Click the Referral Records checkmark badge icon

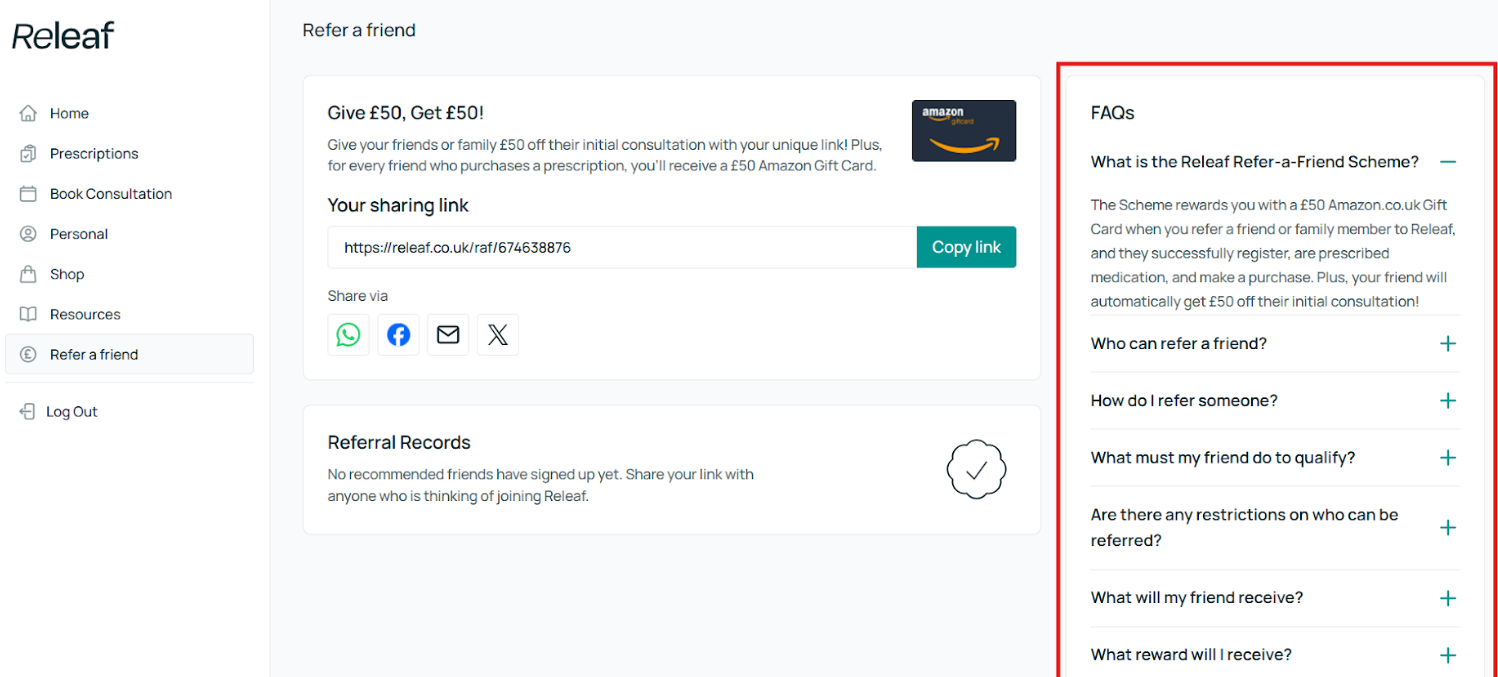click(x=976, y=469)
